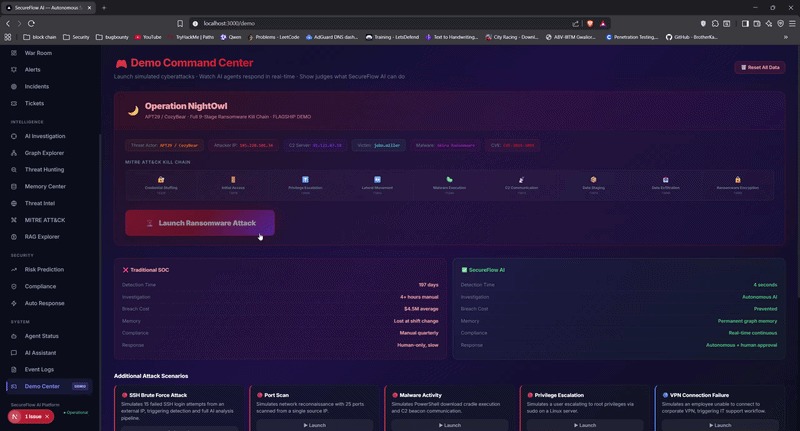
Task: Select the RAG Explorer search icon
Action: click(x=14, y=237)
